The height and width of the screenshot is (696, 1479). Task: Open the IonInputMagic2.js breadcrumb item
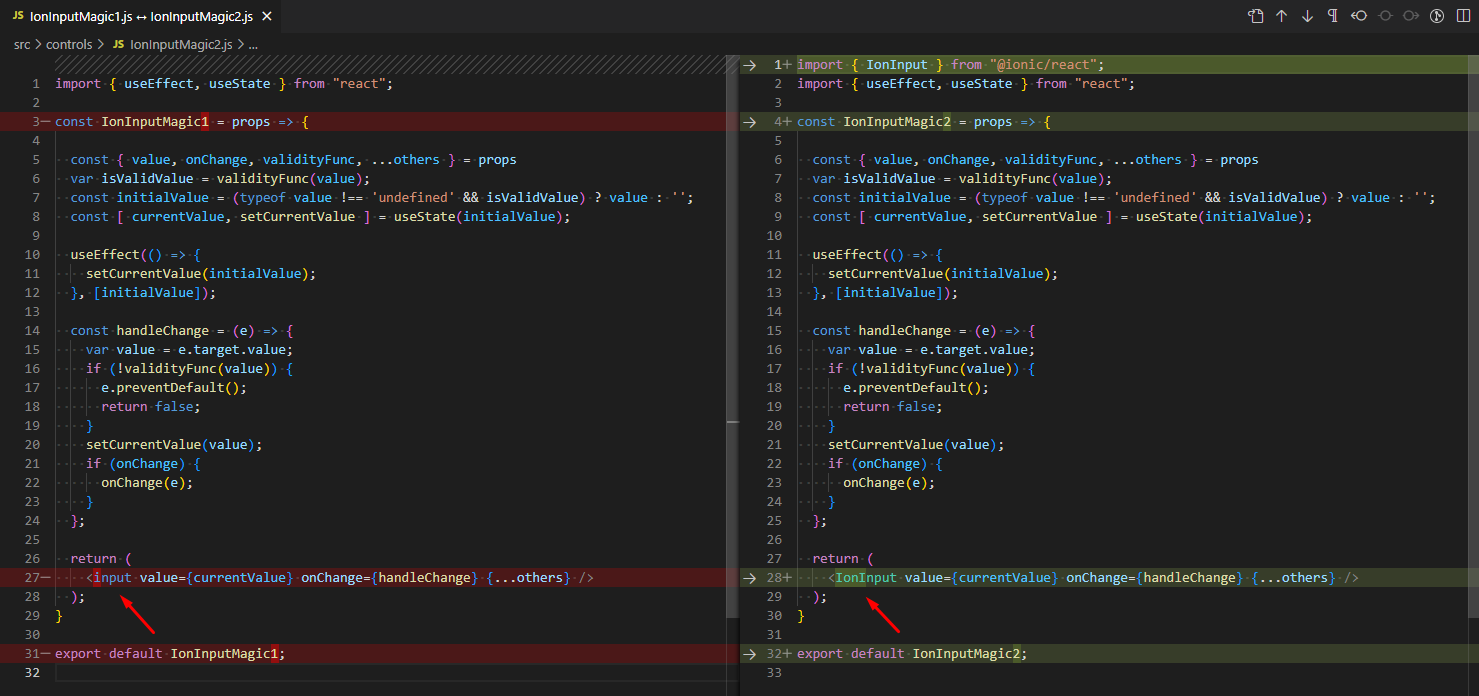coord(181,44)
